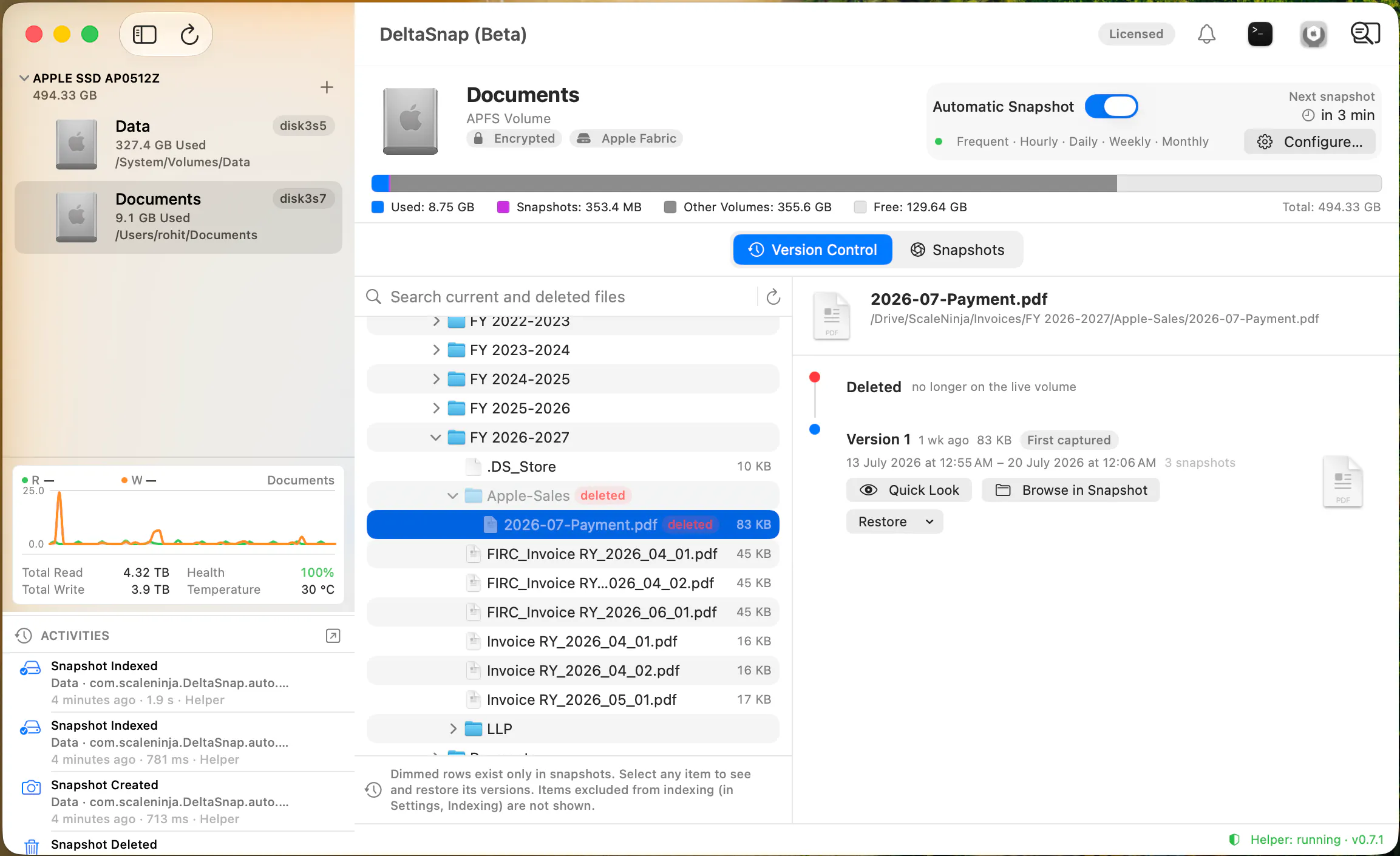Click the "Free: 129.64 GB" legend text
Screen dimensions: 1400x856
click(x=920, y=207)
